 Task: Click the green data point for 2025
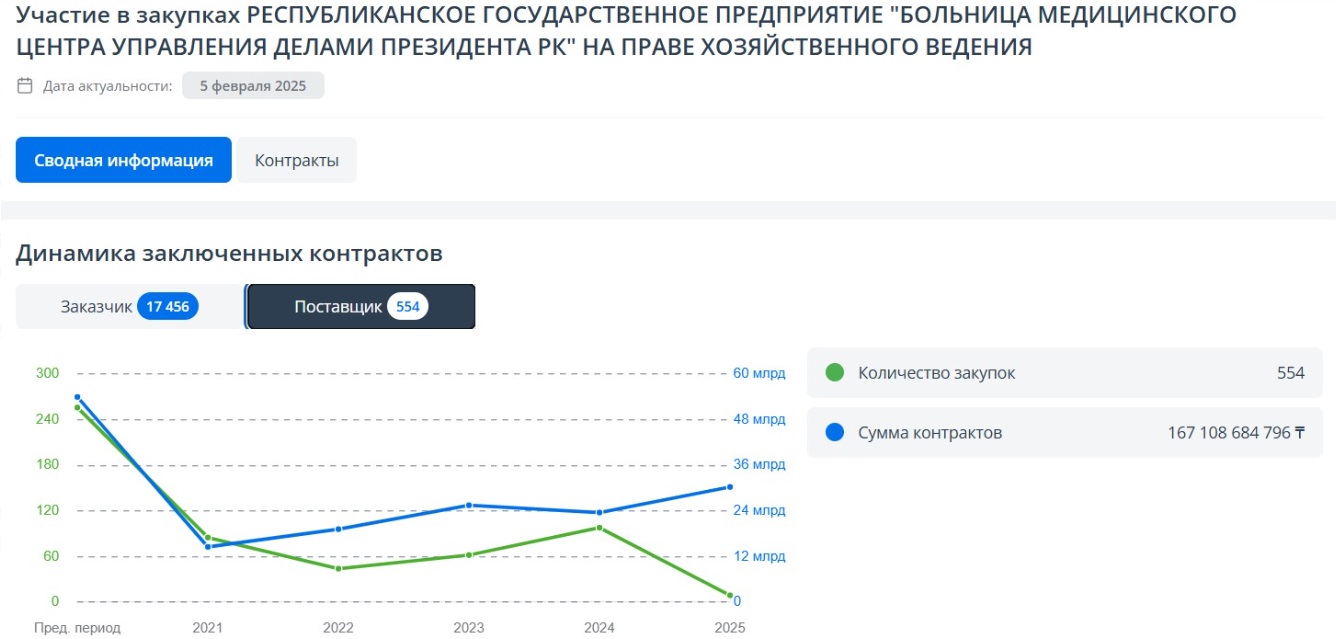[730, 596]
